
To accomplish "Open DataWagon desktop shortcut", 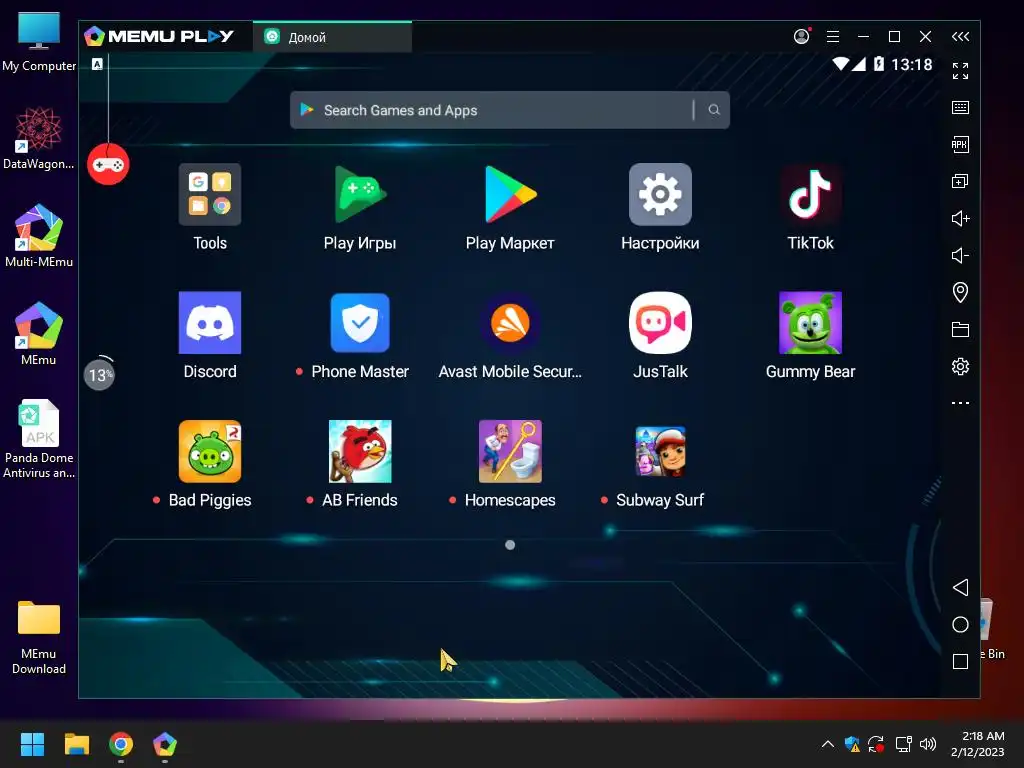I will [x=39, y=138].
